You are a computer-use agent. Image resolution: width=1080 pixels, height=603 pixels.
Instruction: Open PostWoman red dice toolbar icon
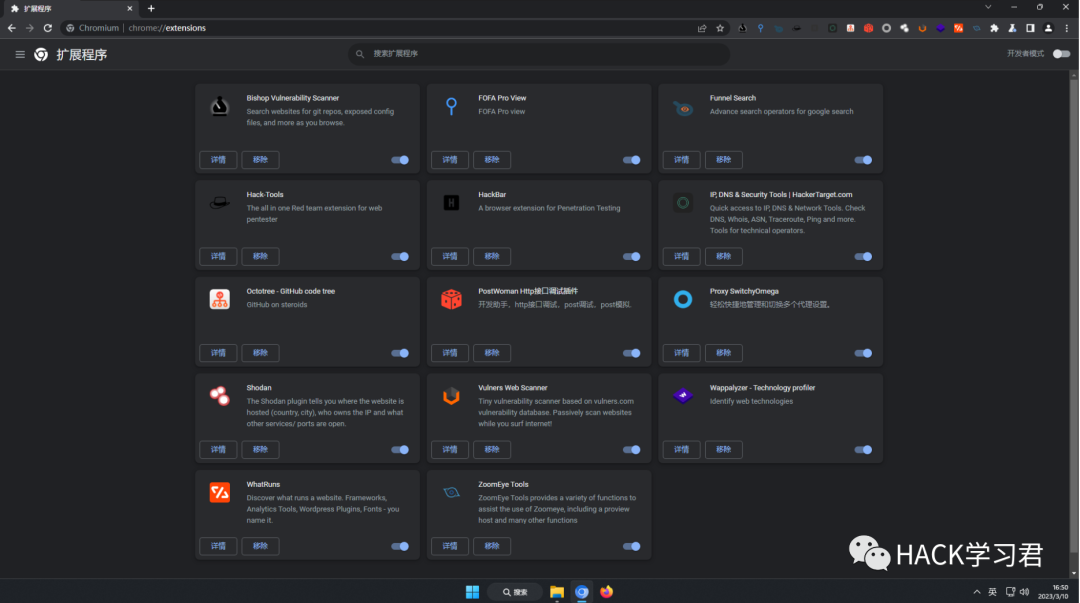[869, 28]
